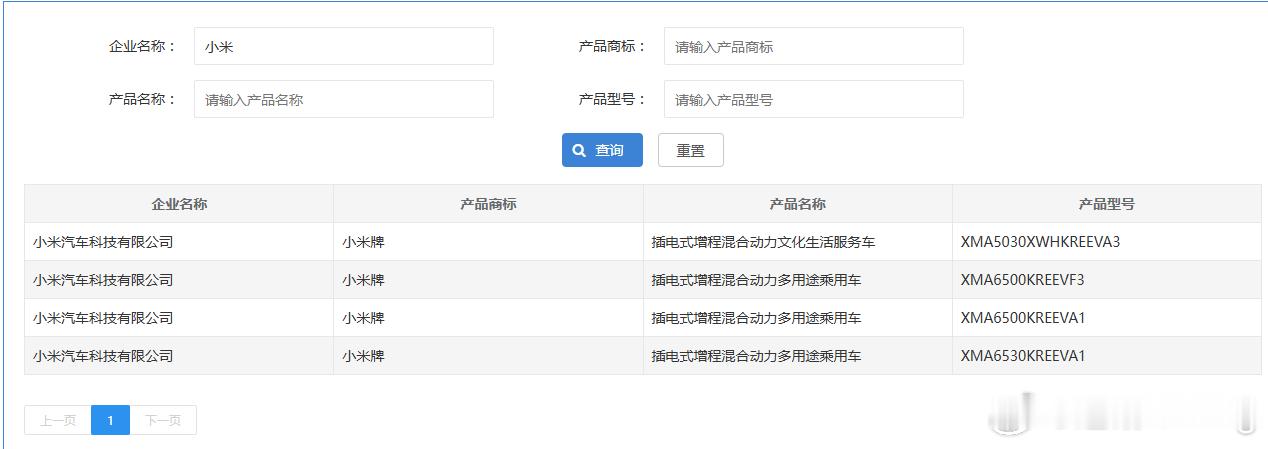The height and width of the screenshot is (449, 1268).
Task: Click the 产品型号： form label
Action: tap(613, 99)
